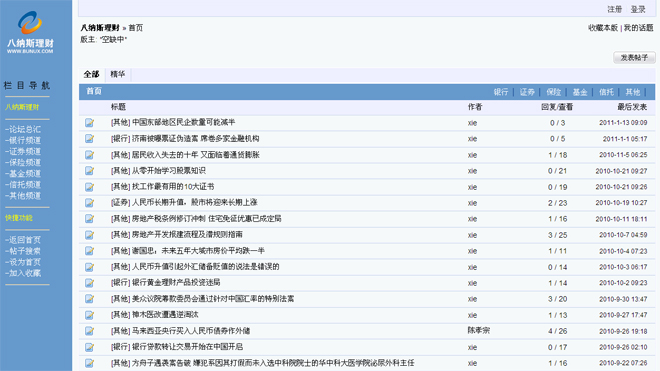Click post icon beside 神木医改遭遇逆淘汰

coord(89,315)
